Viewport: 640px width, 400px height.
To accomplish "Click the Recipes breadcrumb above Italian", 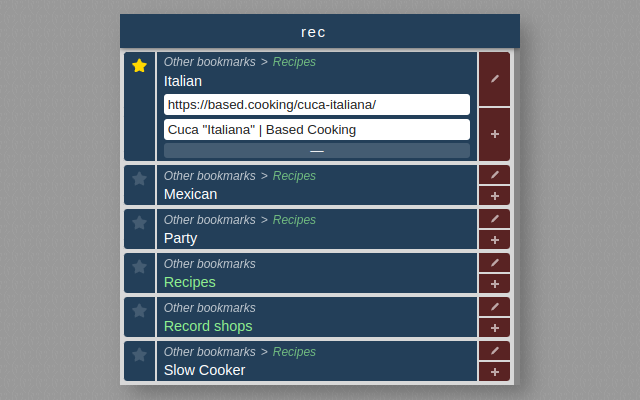I will coord(294,62).
